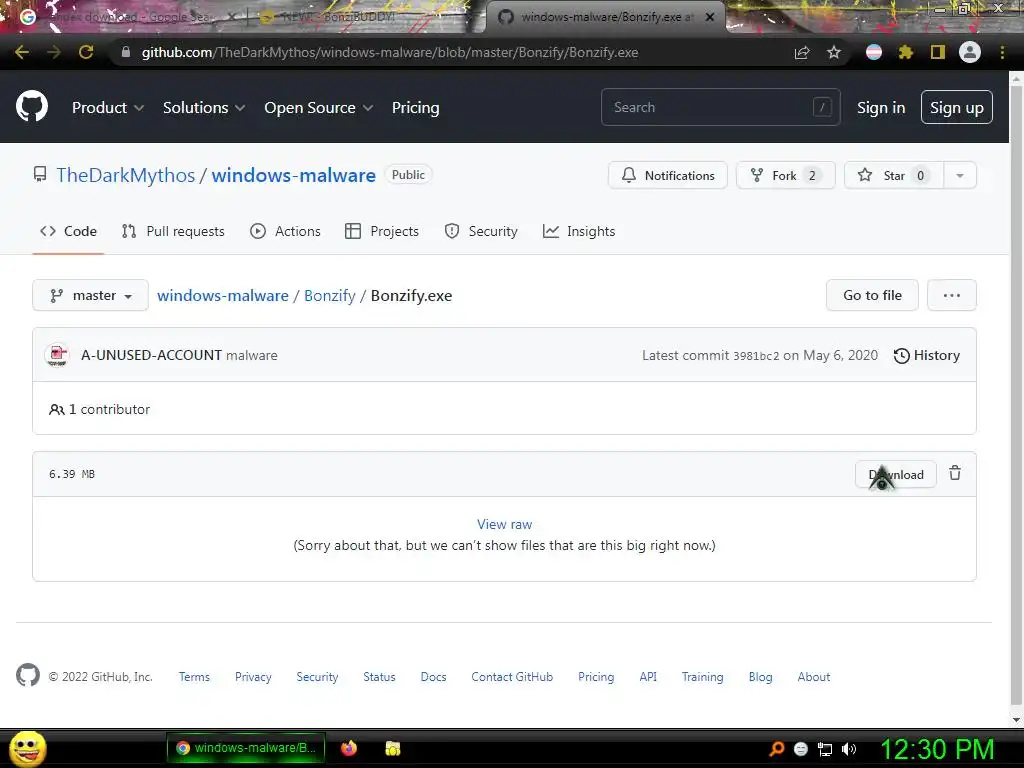Image resolution: width=1024 pixels, height=768 pixels.
Task: Expand the Open Source menu
Action: 319,107
